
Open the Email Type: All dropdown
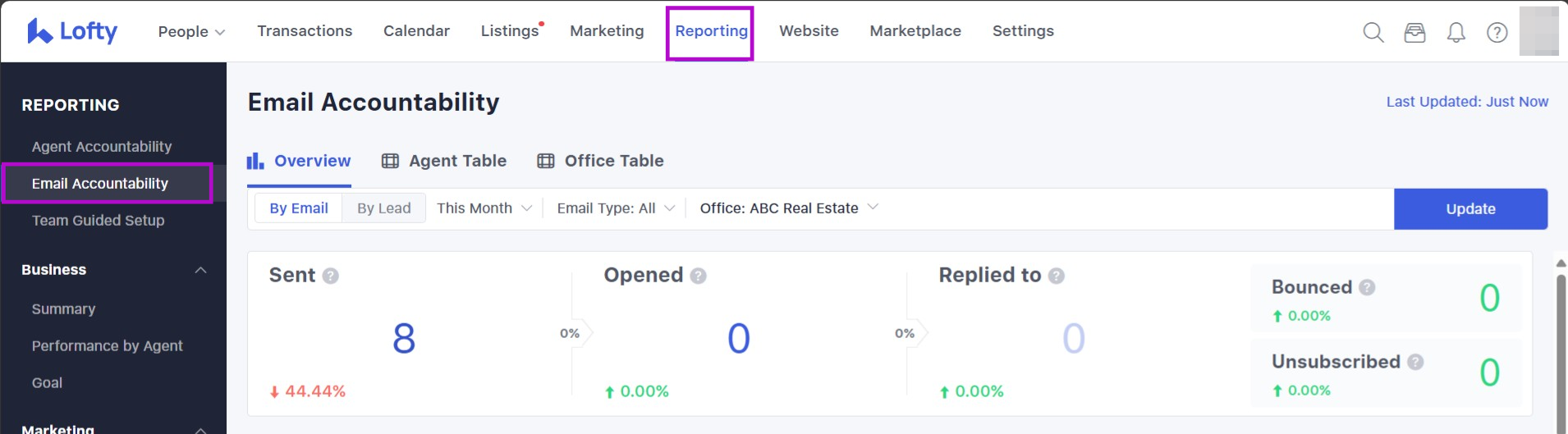(616, 208)
